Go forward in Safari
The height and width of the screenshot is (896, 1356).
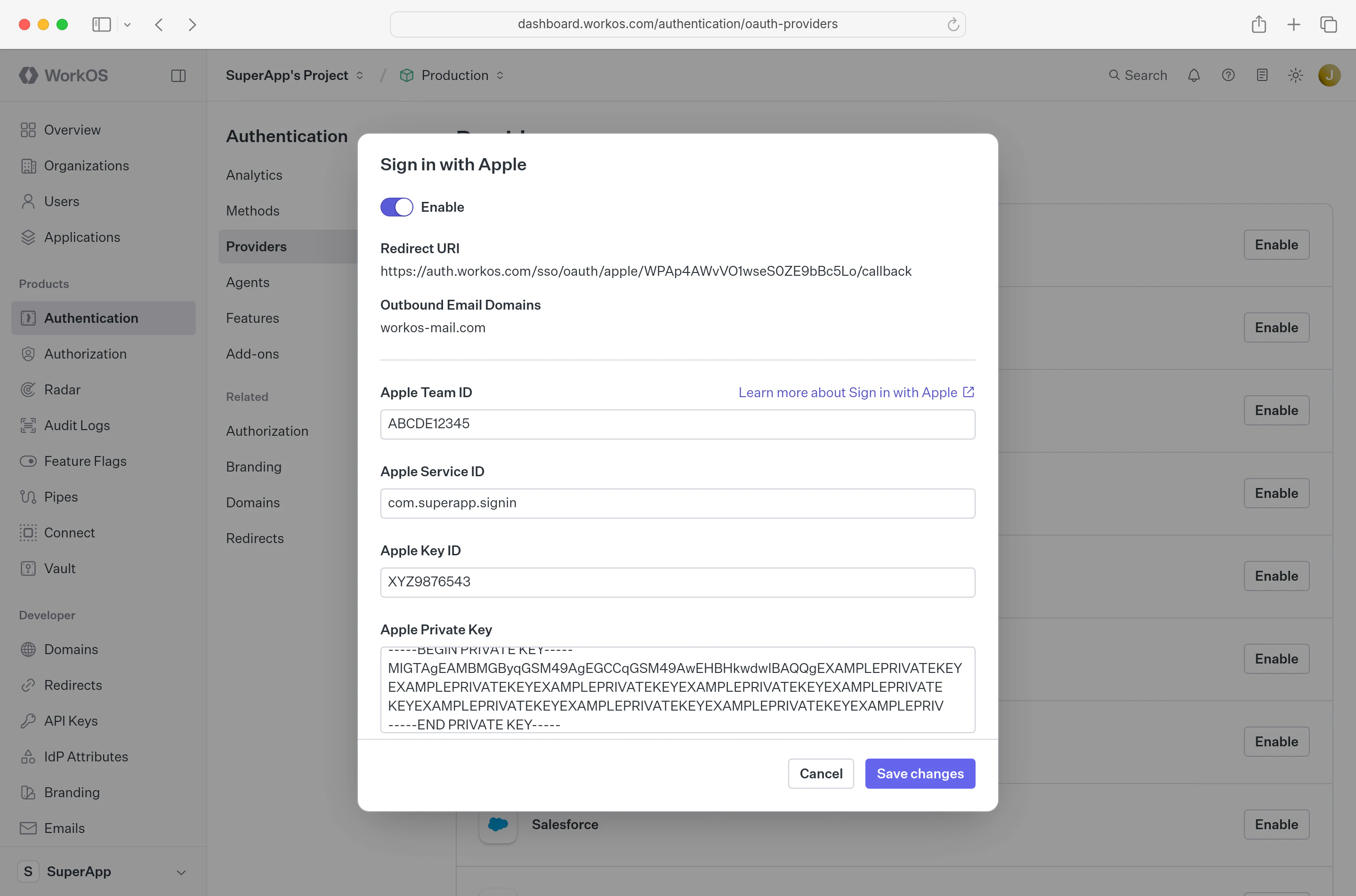click(x=192, y=24)
